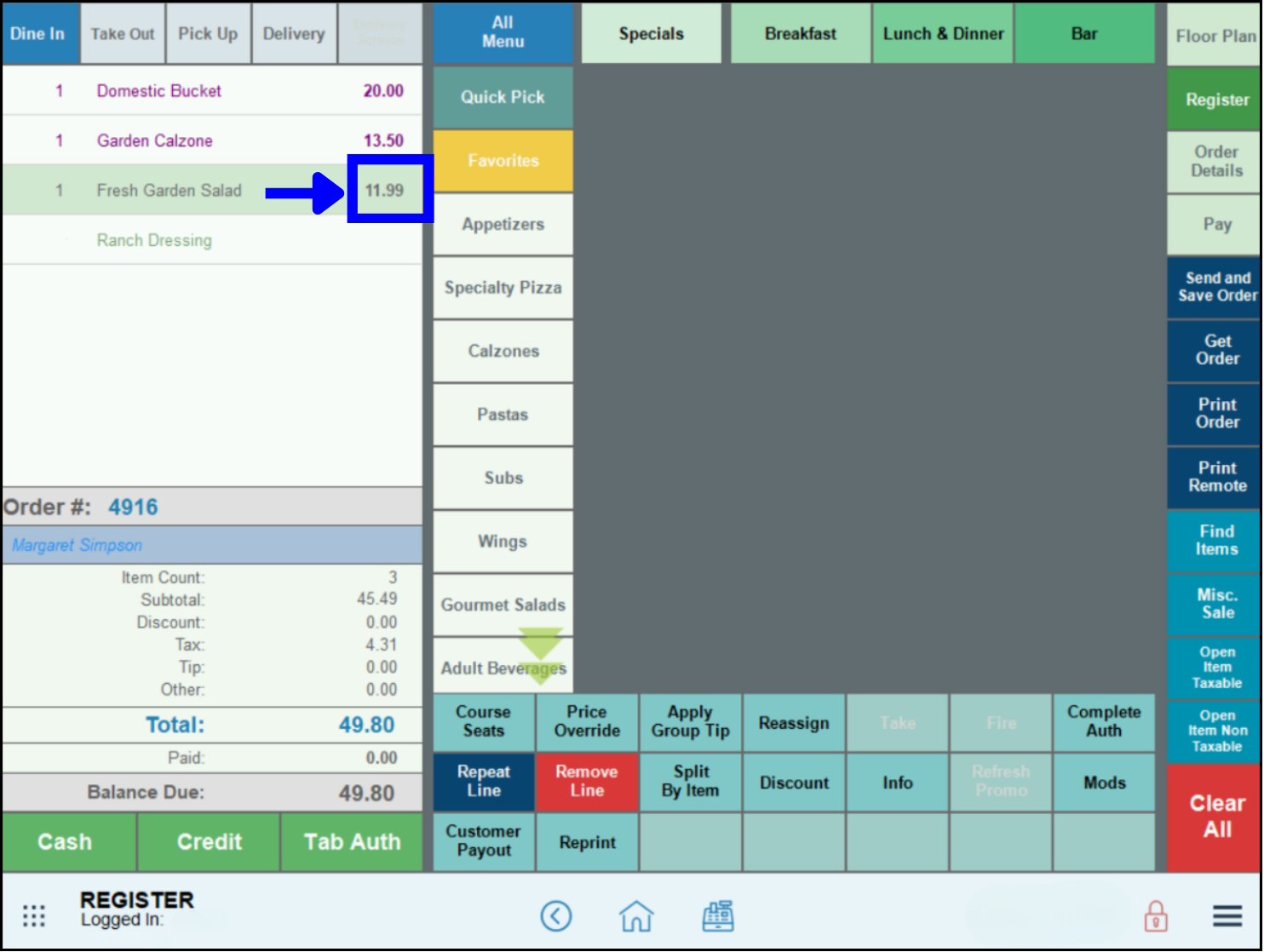Open the cash register icon

point(718,916)
